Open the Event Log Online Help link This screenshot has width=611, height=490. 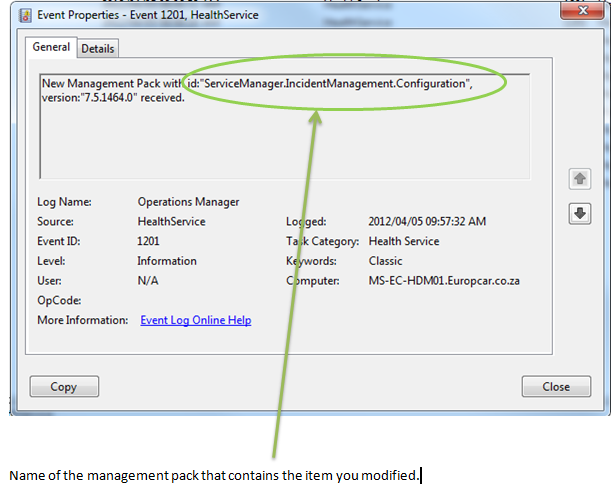[x=195, y=320]
